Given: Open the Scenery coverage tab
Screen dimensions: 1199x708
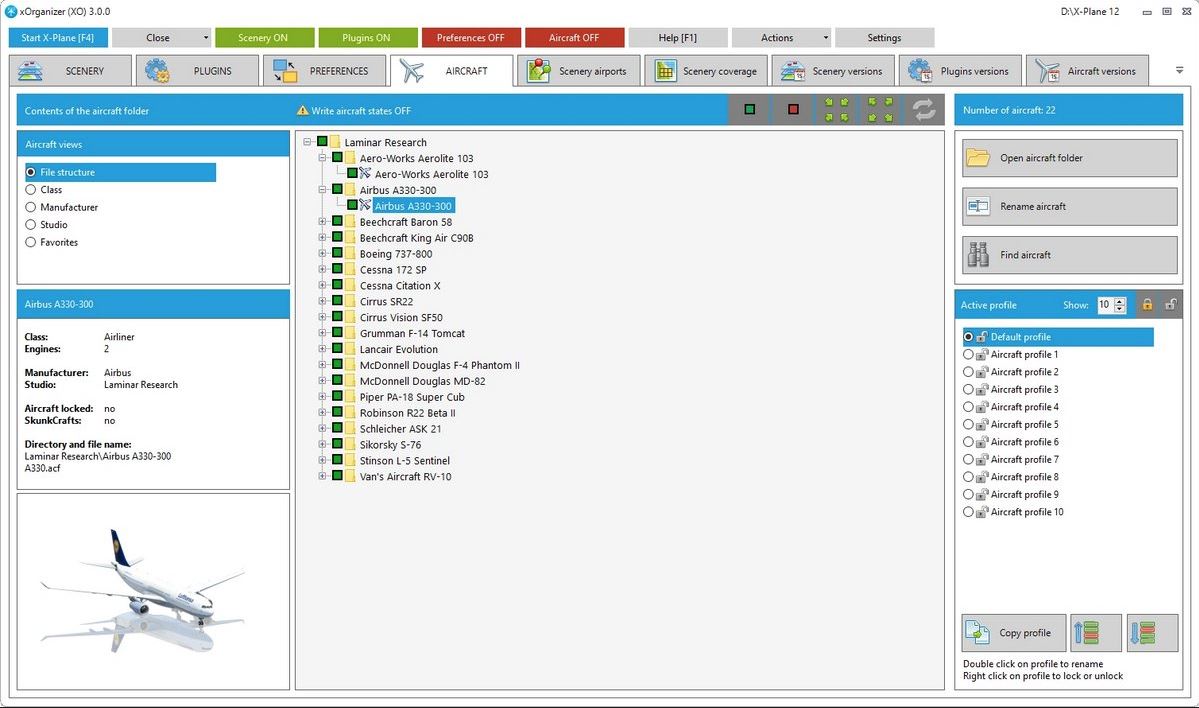Looking at the screenshot, I should click(705, 70).
